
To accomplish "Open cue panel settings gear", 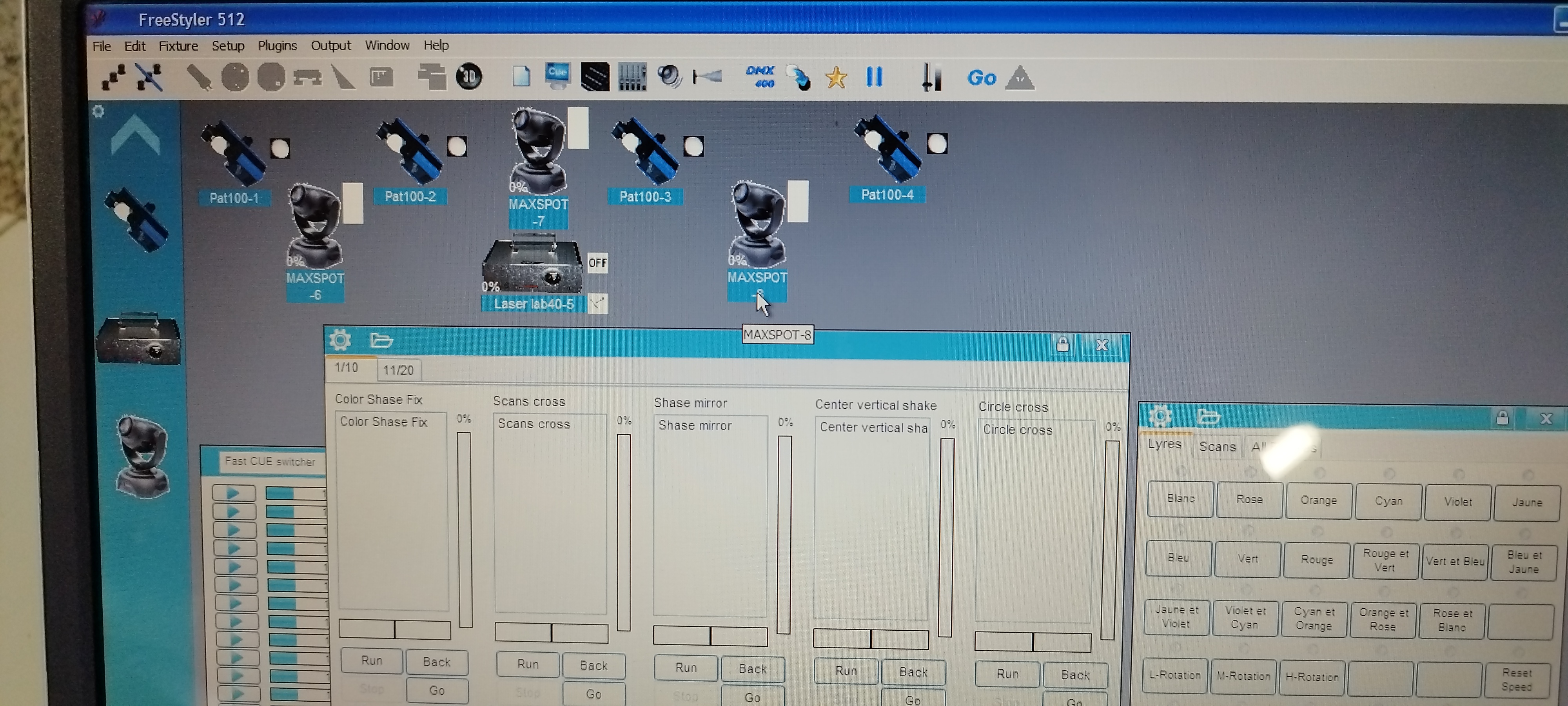I will point(339,340).
